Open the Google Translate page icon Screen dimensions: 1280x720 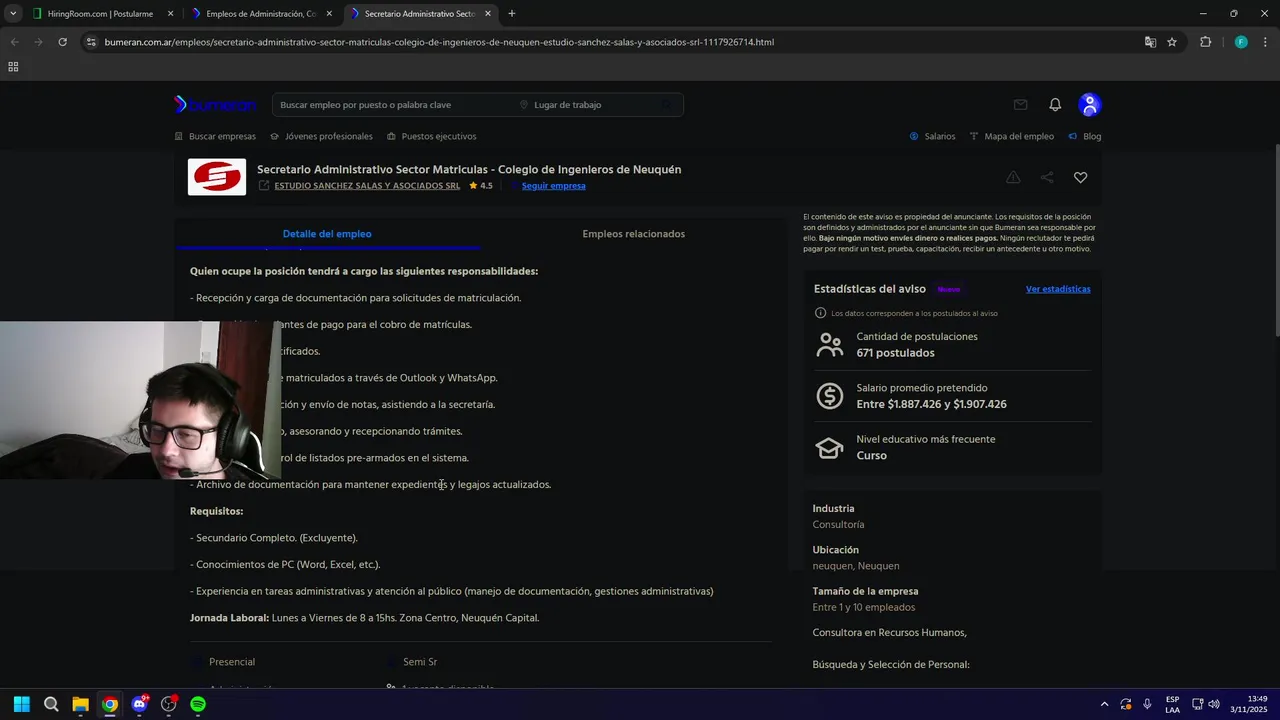pos(1150,42)
